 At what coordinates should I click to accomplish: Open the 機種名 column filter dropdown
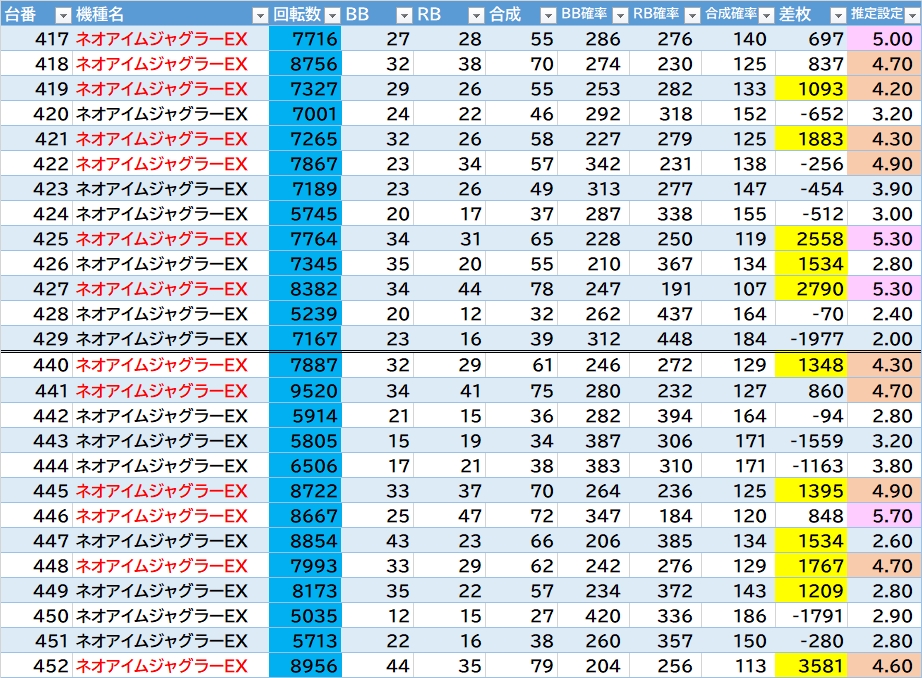point(259,15)
